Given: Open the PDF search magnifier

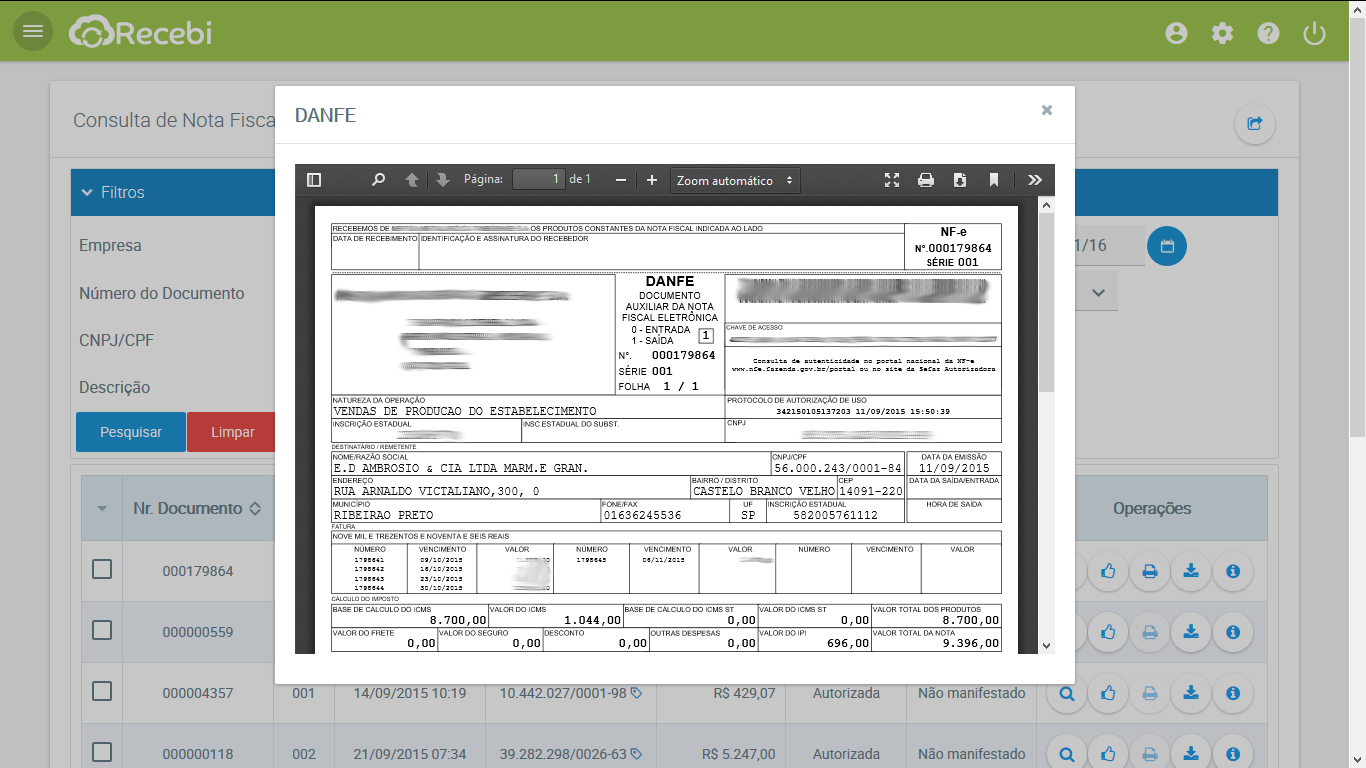Looking at the screenshot, I should pos(378,180).
